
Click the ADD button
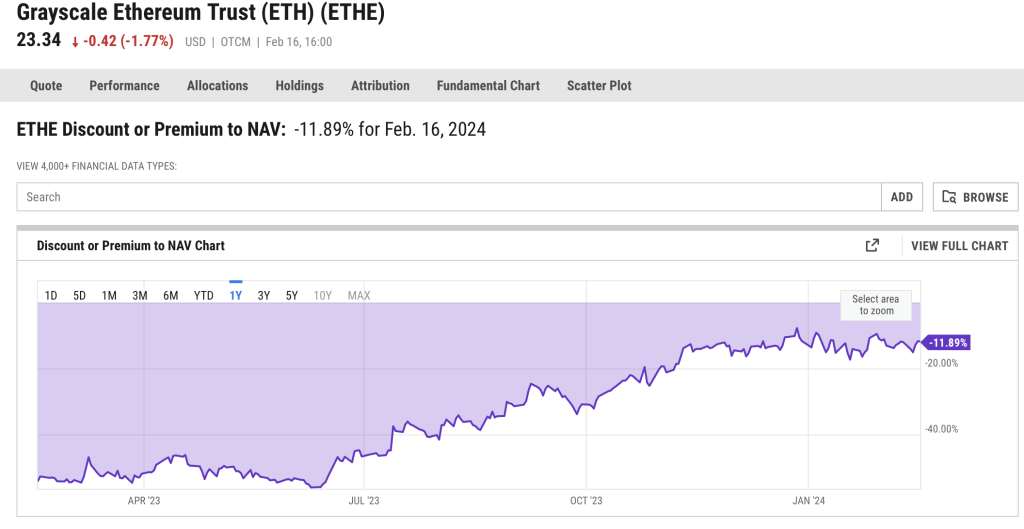(x=902, y=197)
